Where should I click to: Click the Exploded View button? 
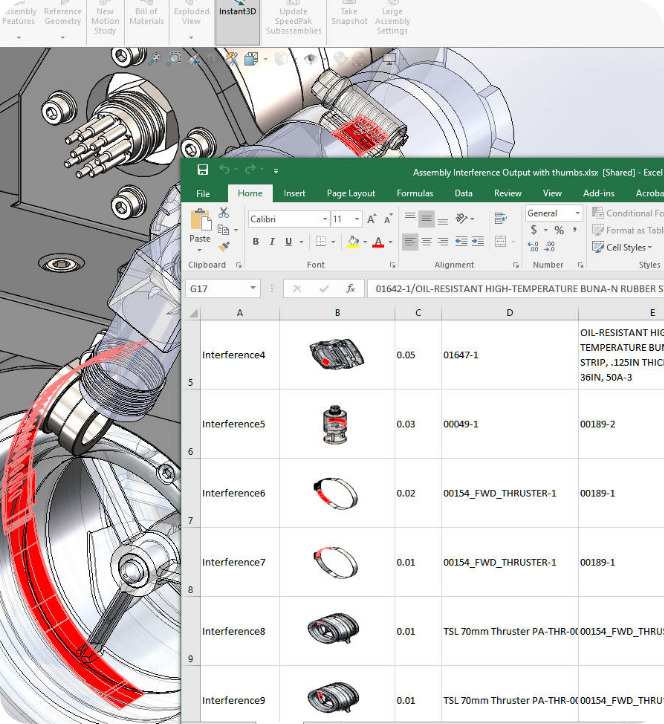(x=191, y=17)
